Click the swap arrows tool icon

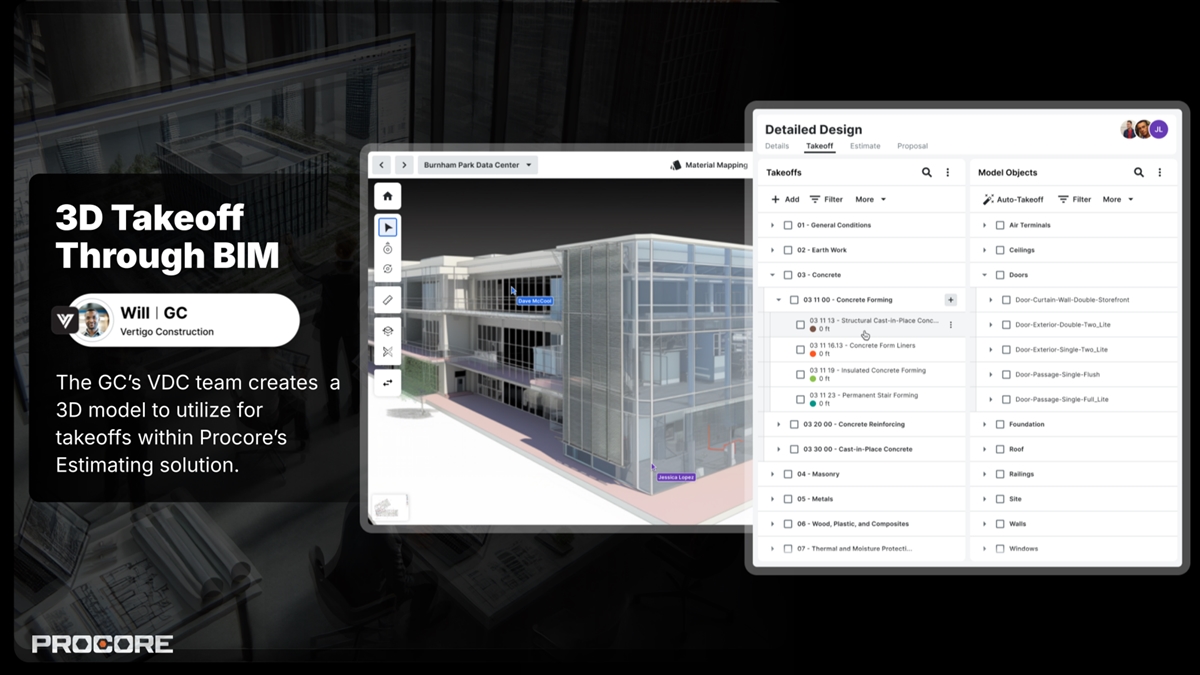click(x=388, y=383)
